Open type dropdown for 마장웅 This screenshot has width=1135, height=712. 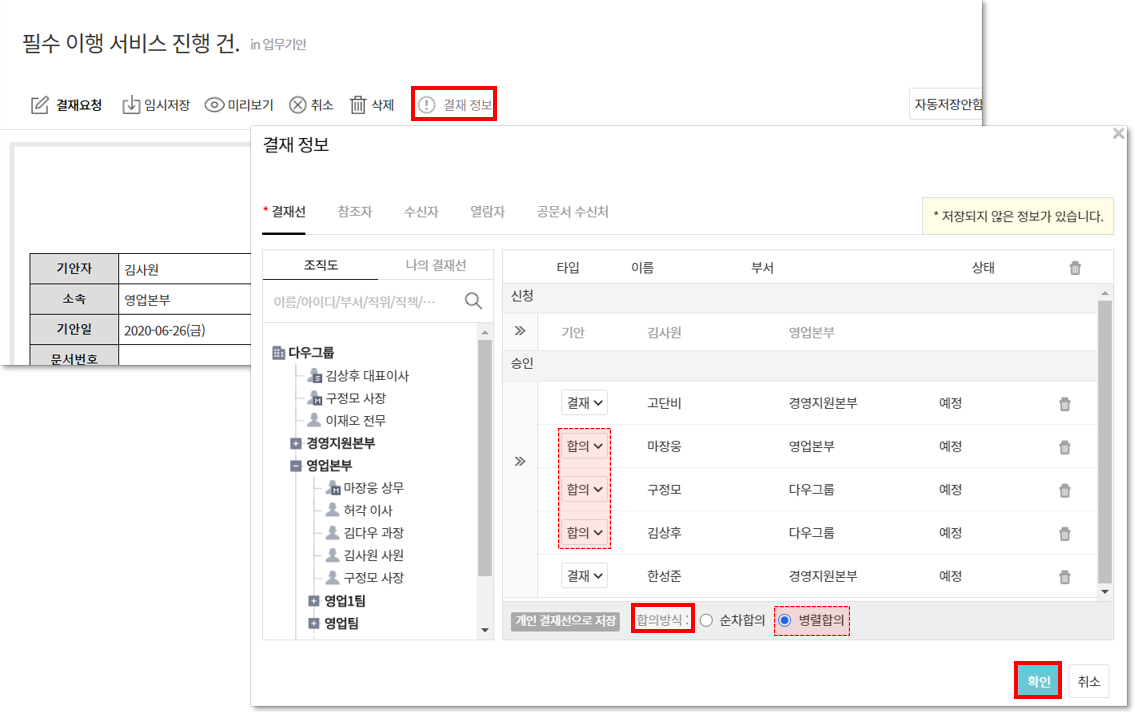(x=584, y=447)
